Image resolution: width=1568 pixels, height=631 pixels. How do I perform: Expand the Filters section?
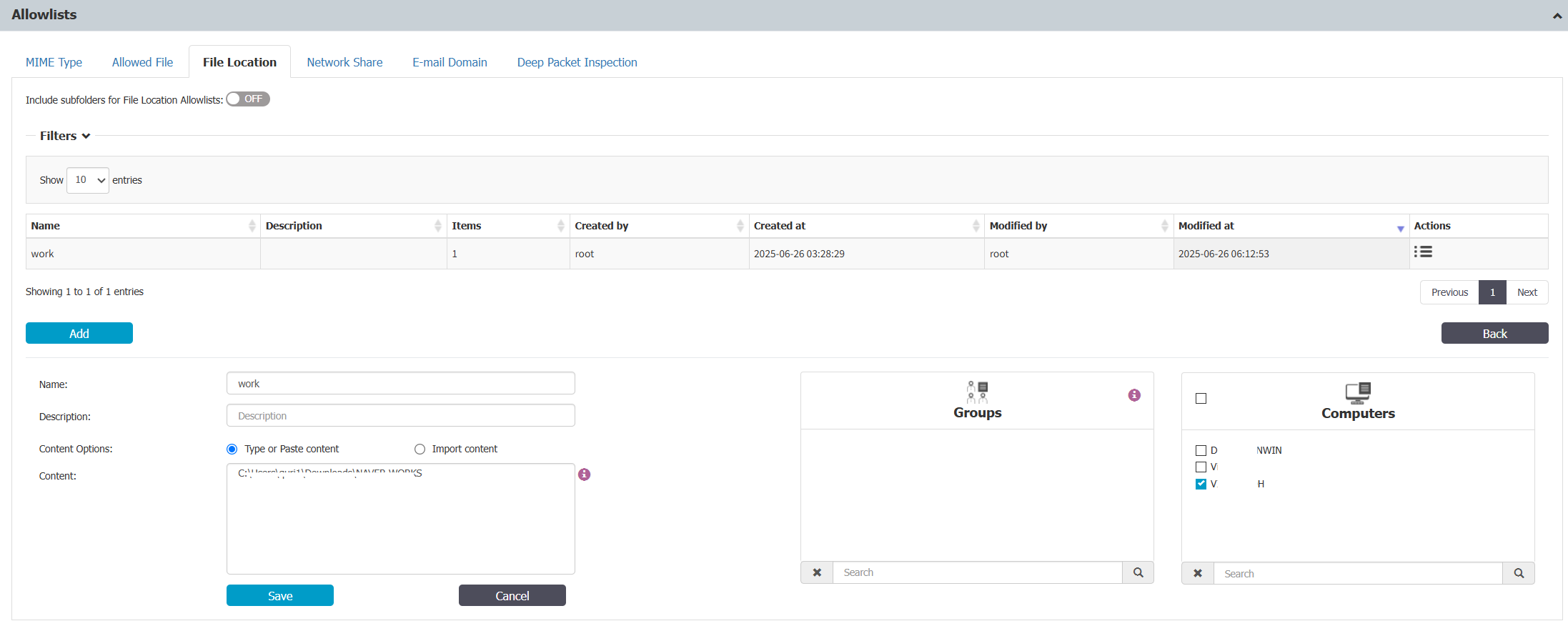click(65, 136)
